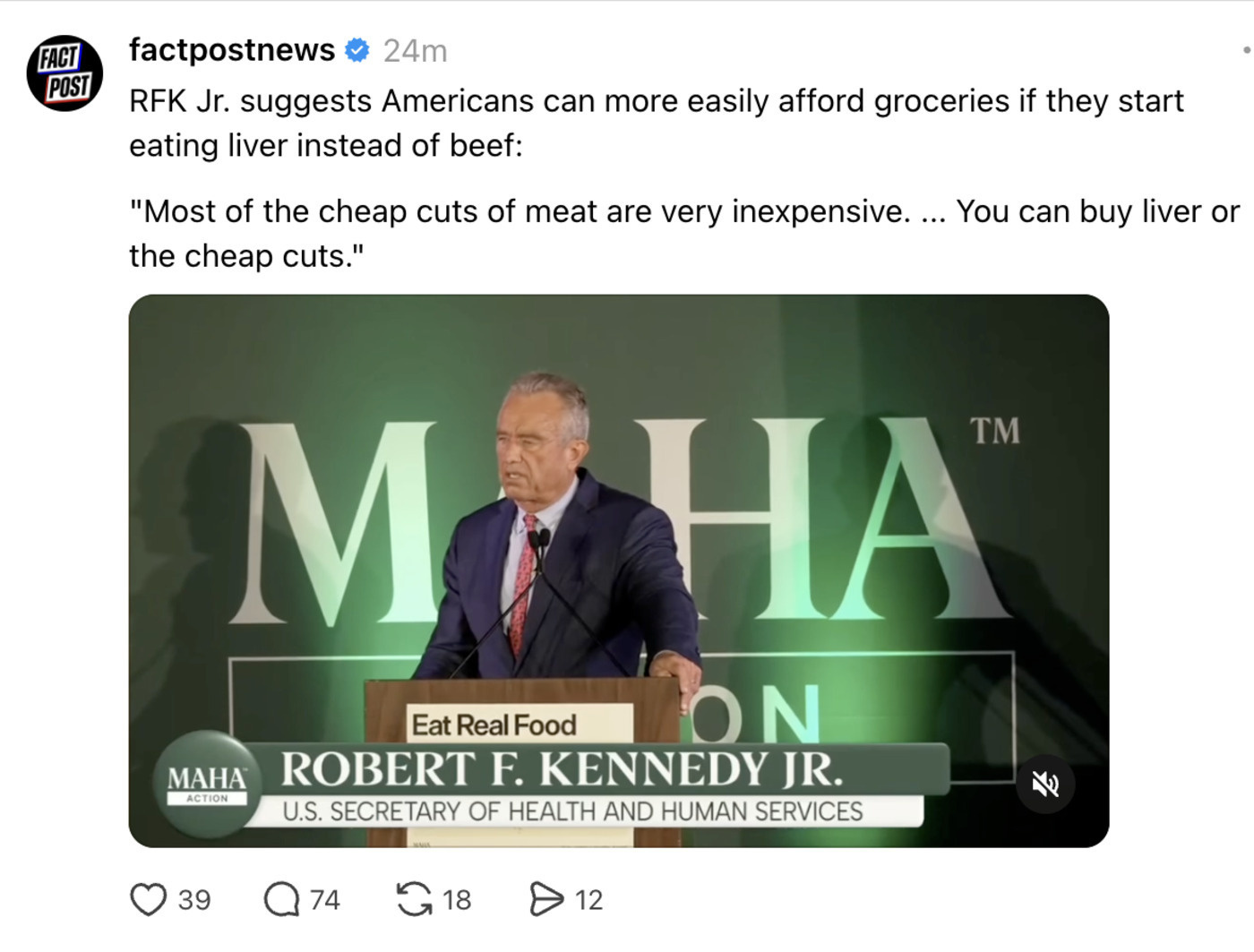The image size is (1254, 952).
Task: Open the Fact Post profile avatar
Action: [x=64, y=73]
